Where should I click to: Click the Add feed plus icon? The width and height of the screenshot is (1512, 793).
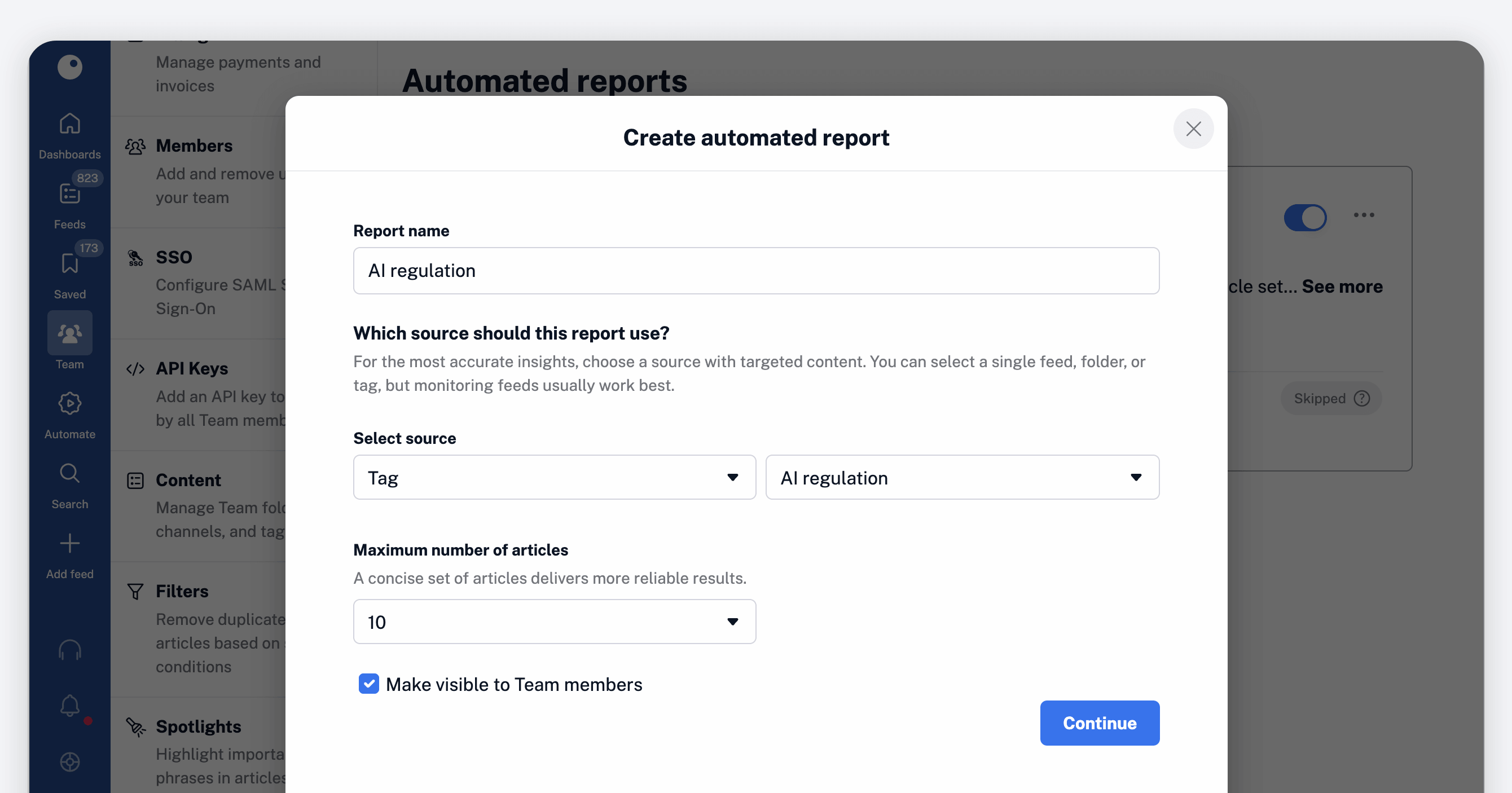pyautogui.click(x=69, y=544)
